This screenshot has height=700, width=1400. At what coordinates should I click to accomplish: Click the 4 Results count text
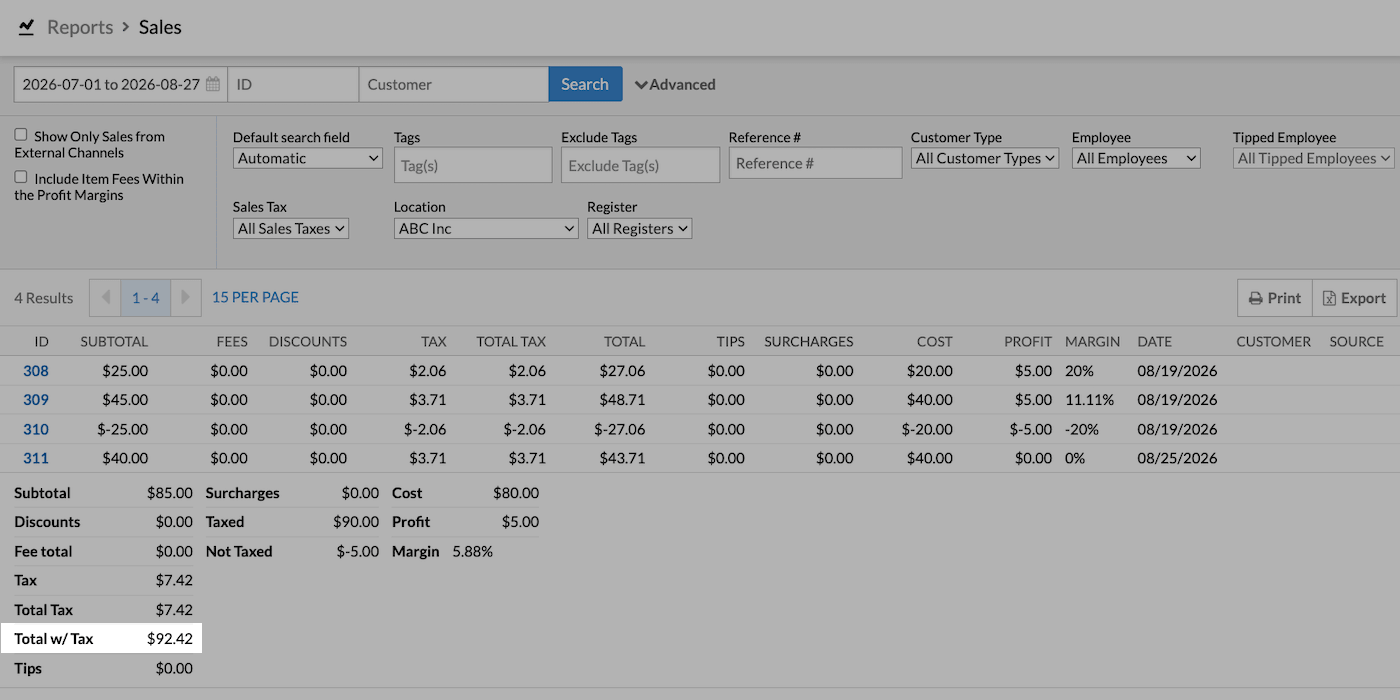[44, 298]
